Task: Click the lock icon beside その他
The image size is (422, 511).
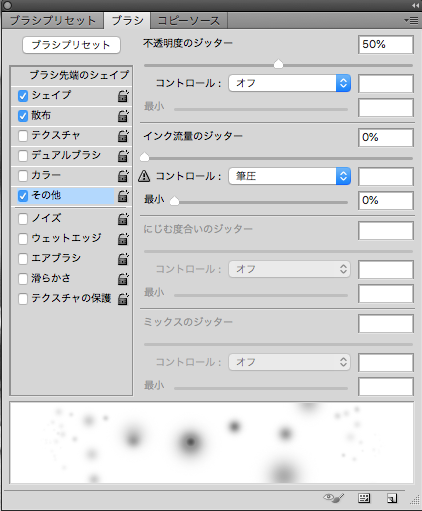Action: pos(123,196)
